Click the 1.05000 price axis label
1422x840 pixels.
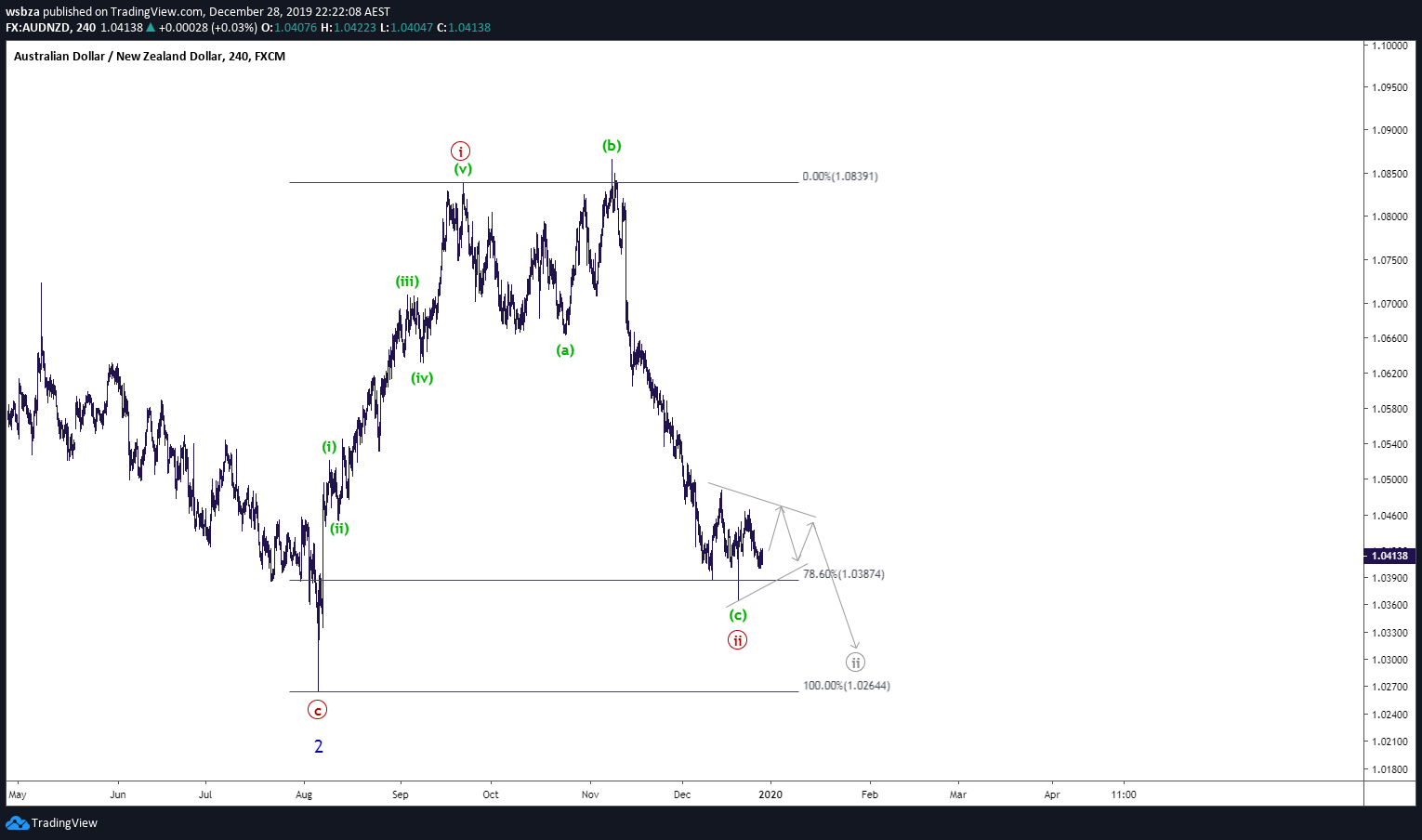tap(1389, 479)
